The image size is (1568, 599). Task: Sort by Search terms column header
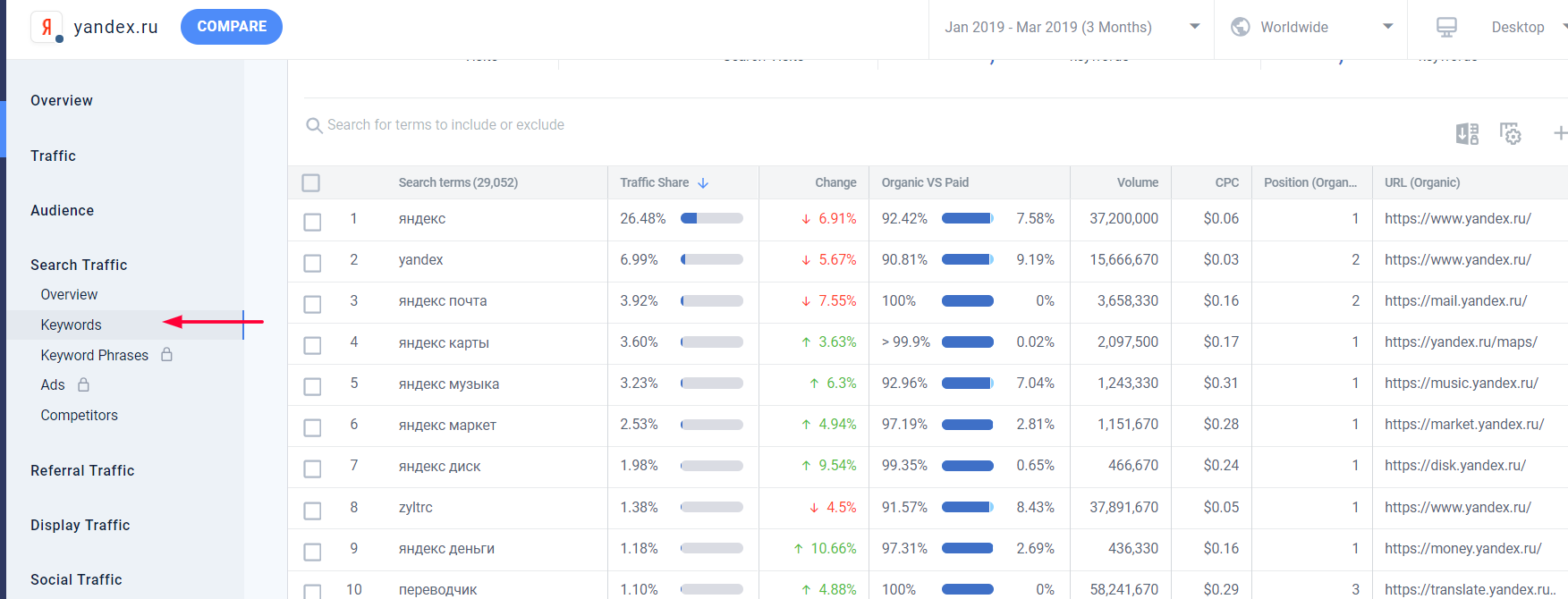point(458,182)
